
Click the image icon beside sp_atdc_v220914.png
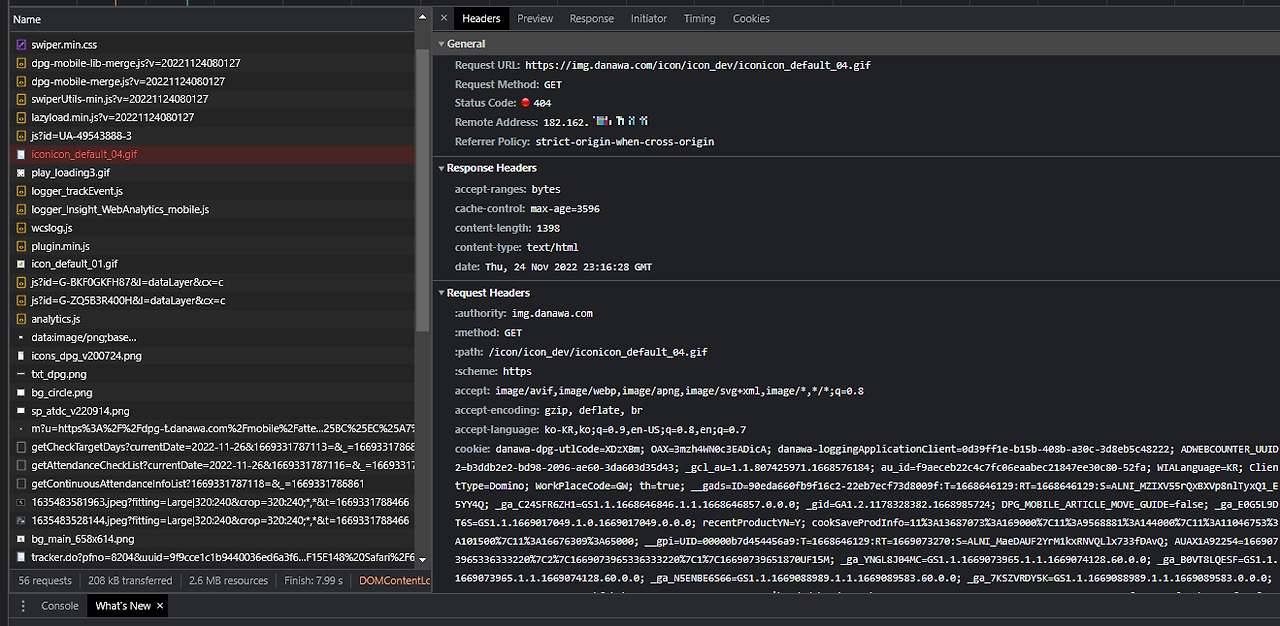click(x=21, y=410)
